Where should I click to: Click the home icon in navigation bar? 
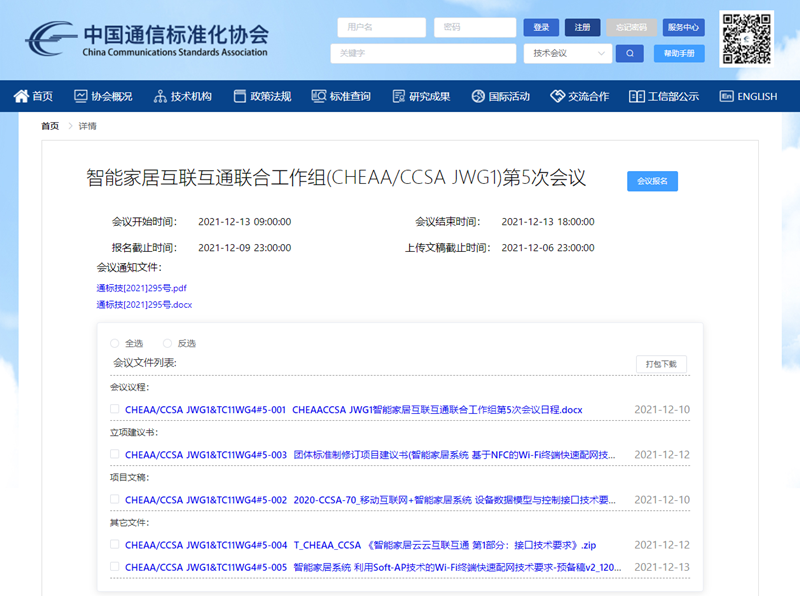(21, 97)
